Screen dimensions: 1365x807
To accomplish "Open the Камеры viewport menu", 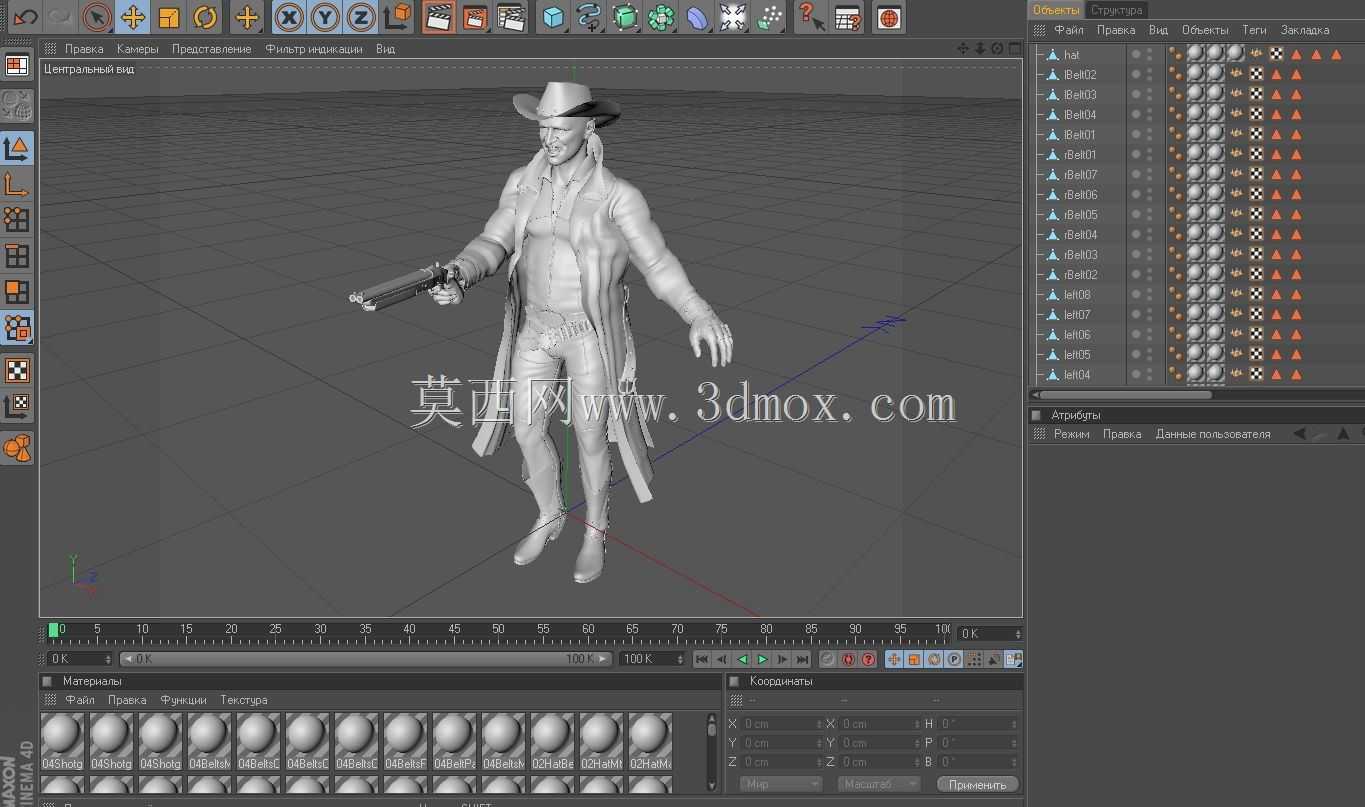I will pos(138,49).
